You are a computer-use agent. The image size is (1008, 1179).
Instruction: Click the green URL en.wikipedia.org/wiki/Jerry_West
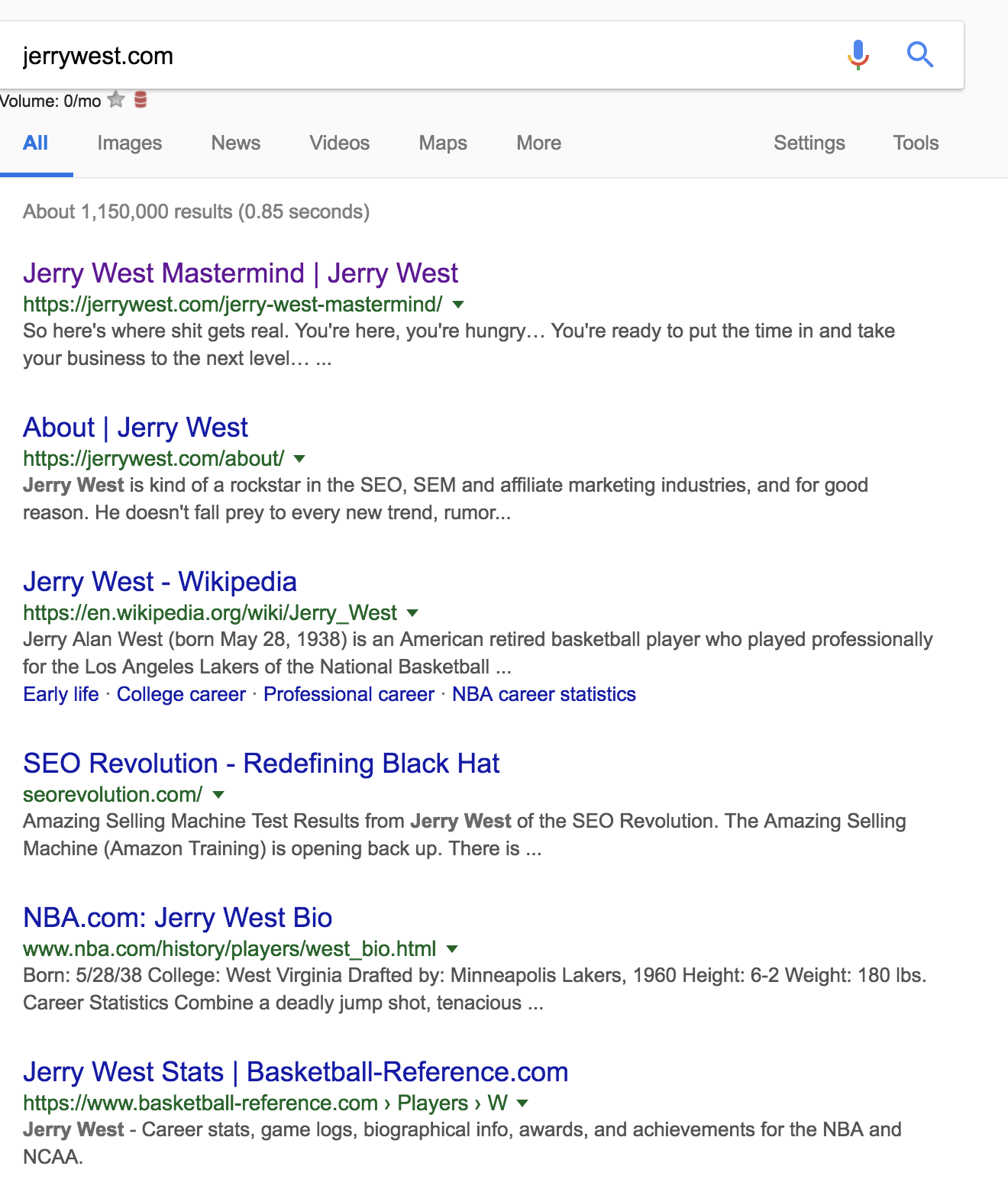tap(210, 613)
